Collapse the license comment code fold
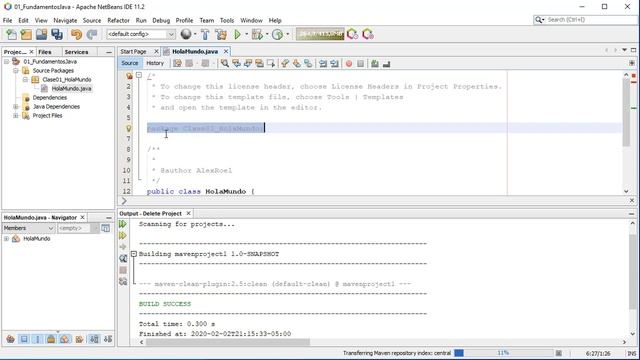Image resolution: width=640 pixels, height=360 pixels. [x=139, y=76]
